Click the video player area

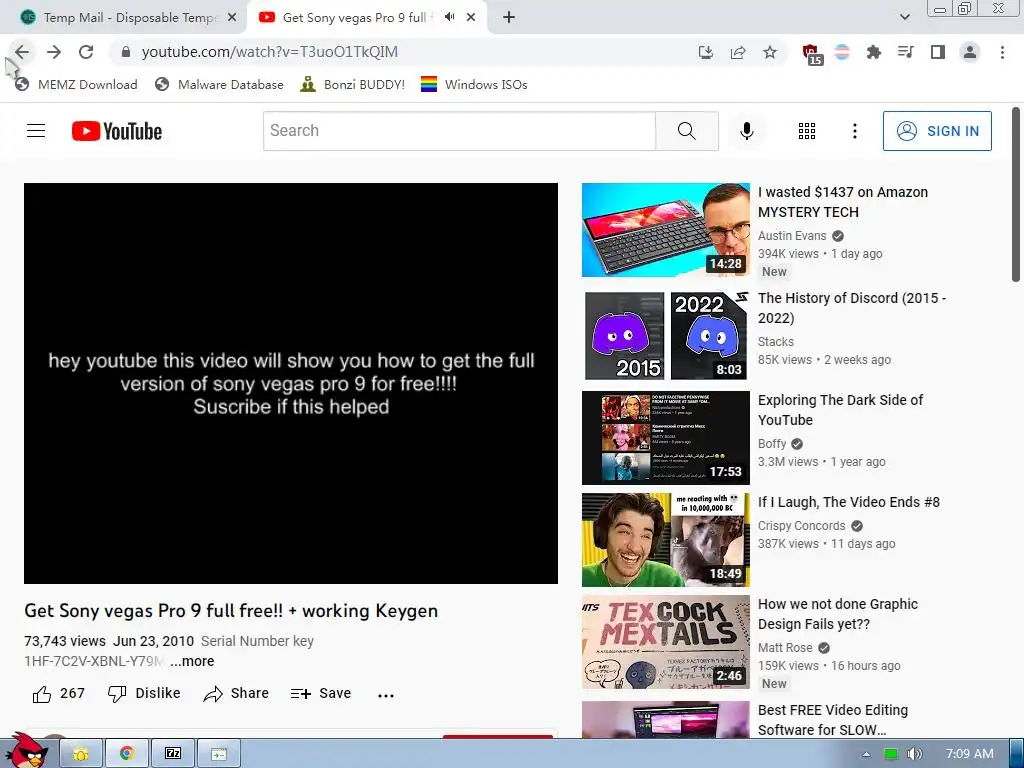291,383
